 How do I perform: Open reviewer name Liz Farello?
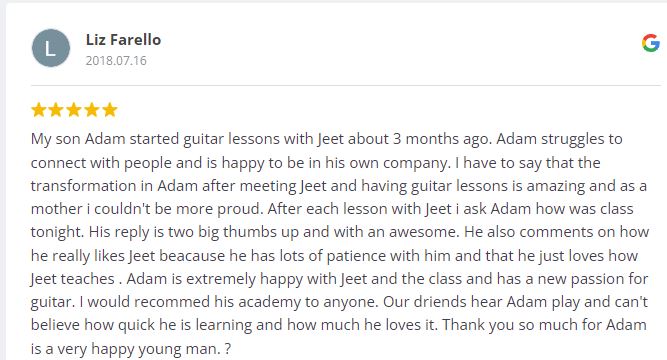pos(123,40)
